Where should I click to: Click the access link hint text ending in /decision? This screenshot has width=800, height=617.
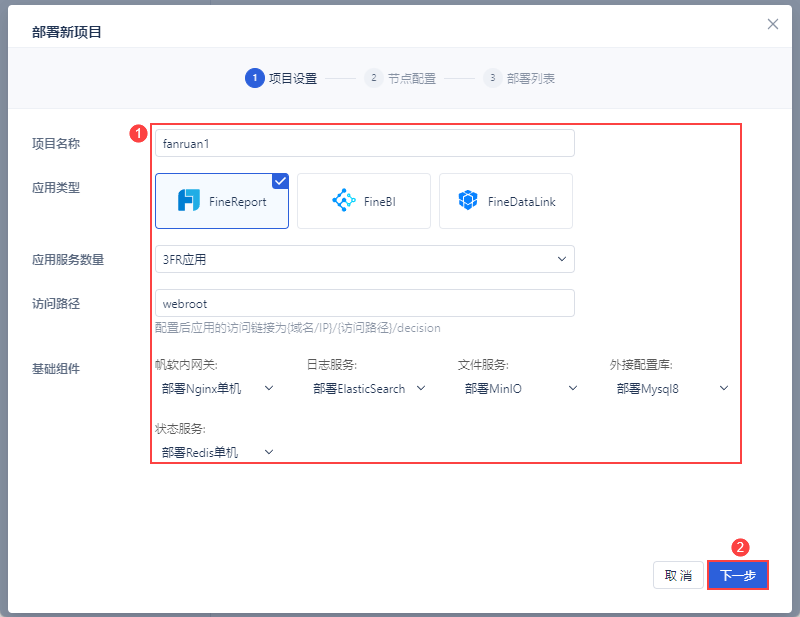point(297,328)
